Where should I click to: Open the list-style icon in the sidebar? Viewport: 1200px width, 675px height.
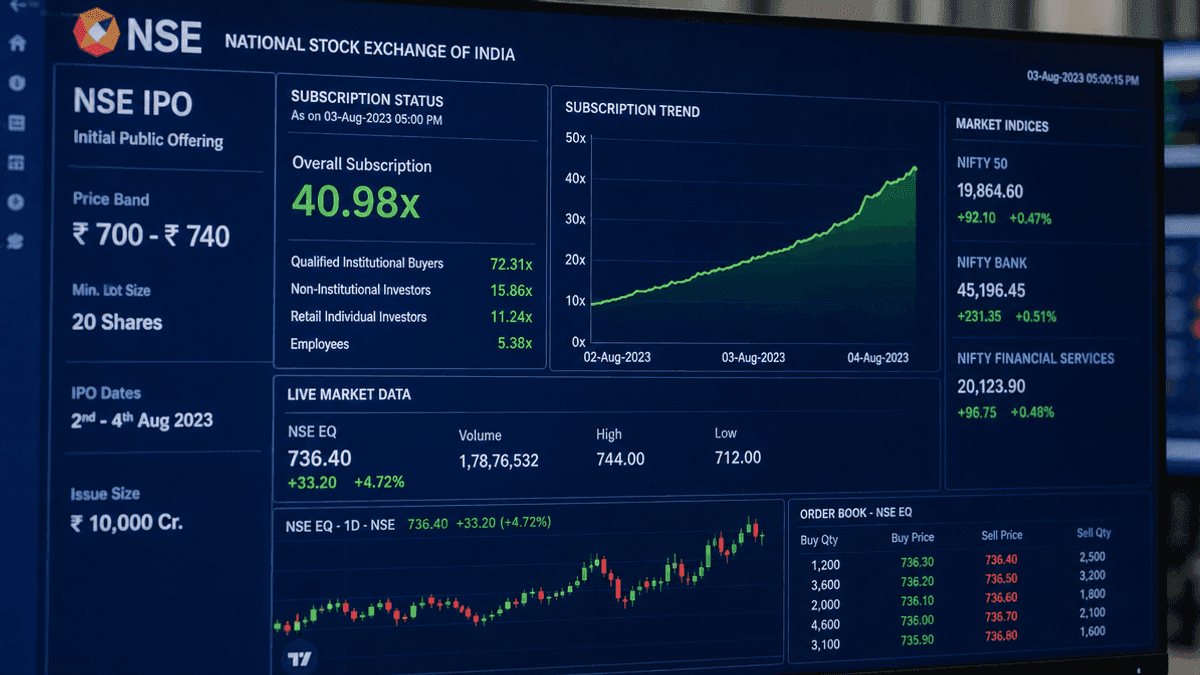tap(17, 122)
